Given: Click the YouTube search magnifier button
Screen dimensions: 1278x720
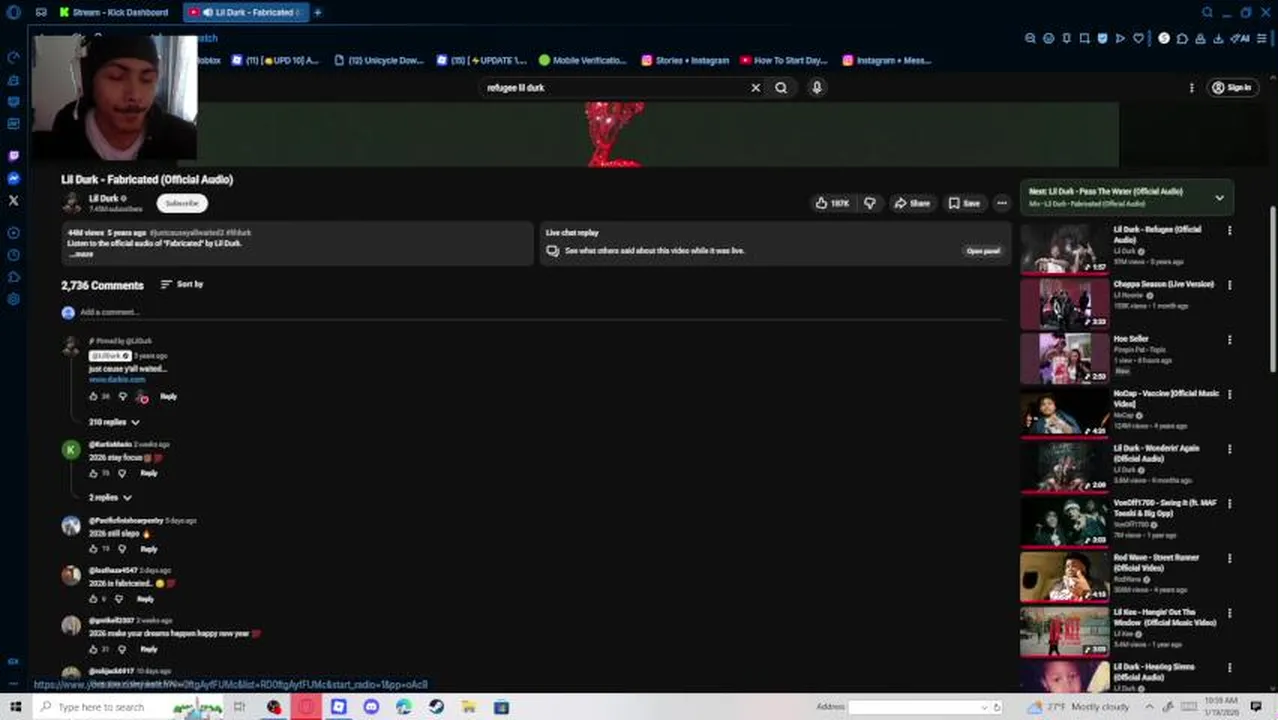Looking at the screenshot, I should [781, 87].
